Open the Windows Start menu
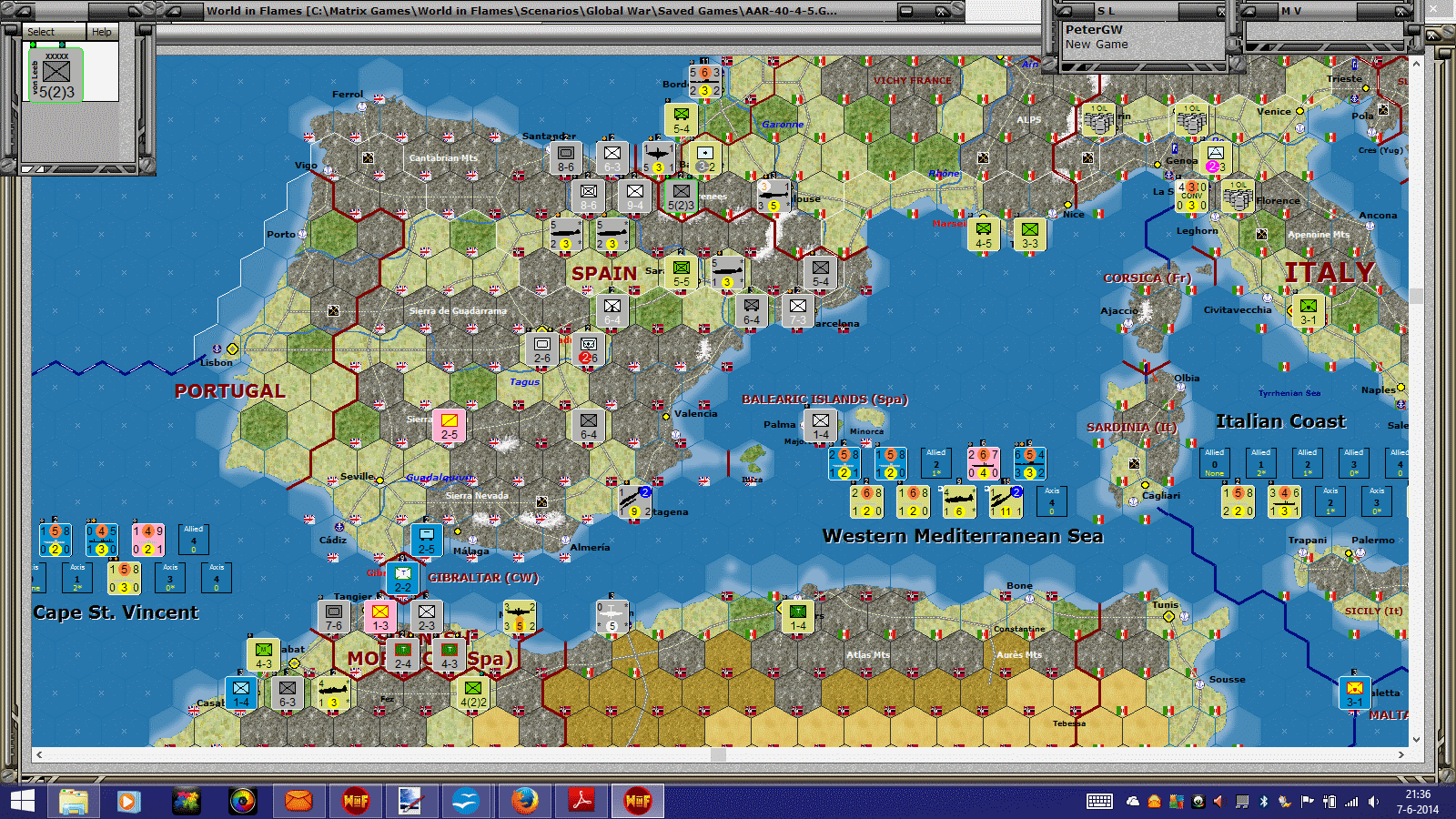Viewport: 1456px width, 819px height. [22, 802]
